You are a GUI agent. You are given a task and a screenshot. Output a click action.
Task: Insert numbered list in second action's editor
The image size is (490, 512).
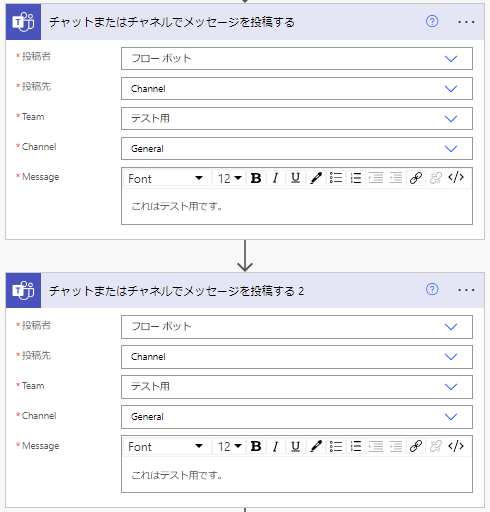356,446
